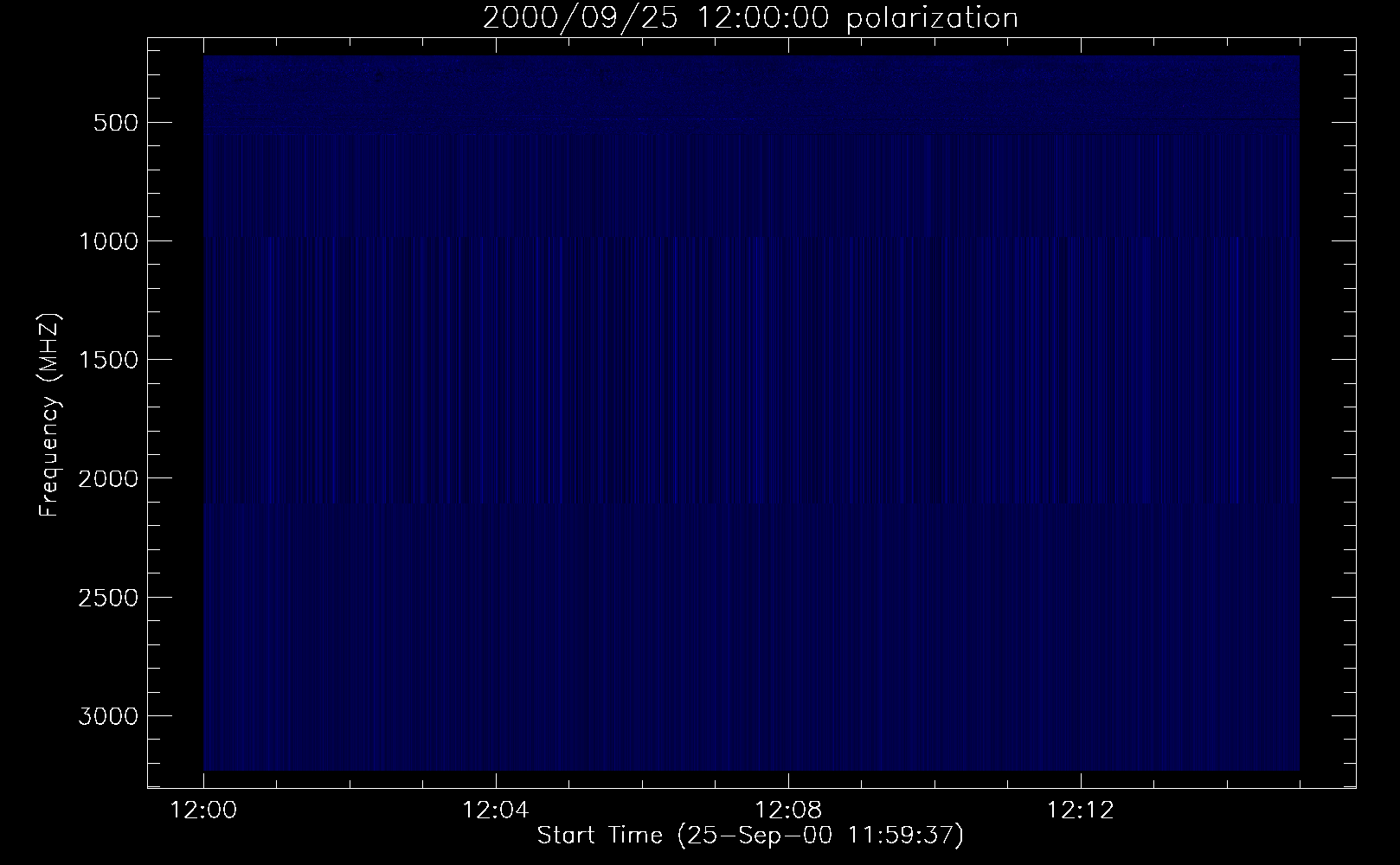Select the "1500" frequency tick label
The image size is (1400, 865).
(109, 360)
